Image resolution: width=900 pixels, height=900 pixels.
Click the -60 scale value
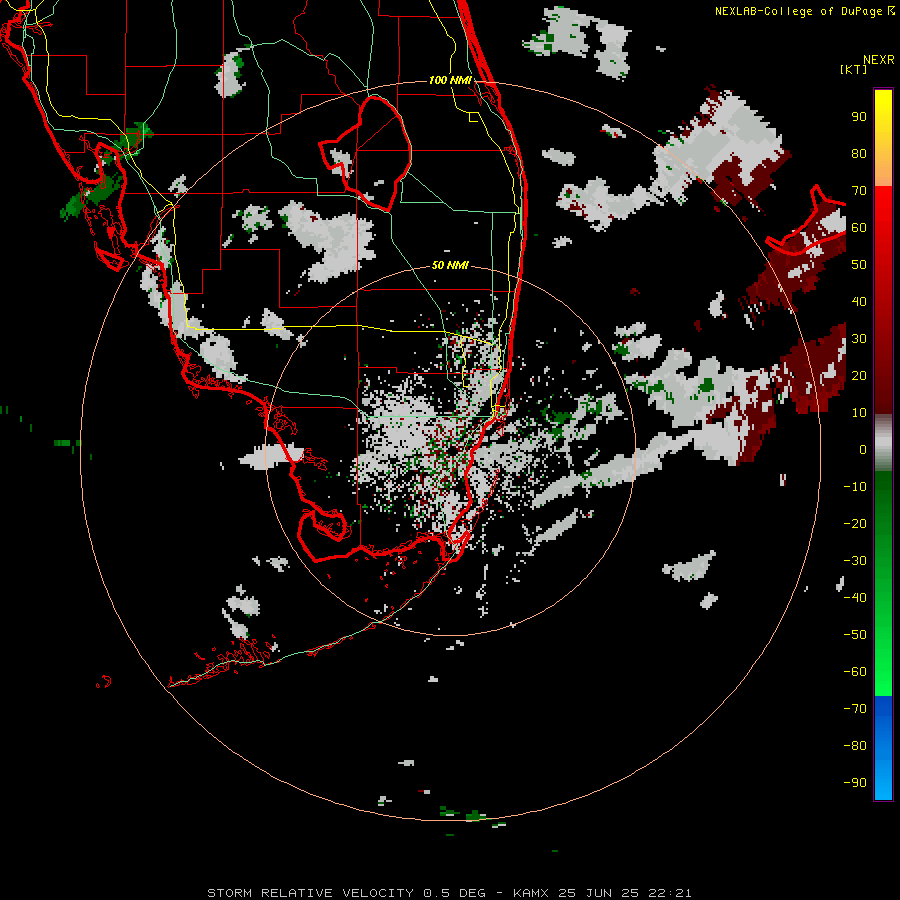coord(855,672)
